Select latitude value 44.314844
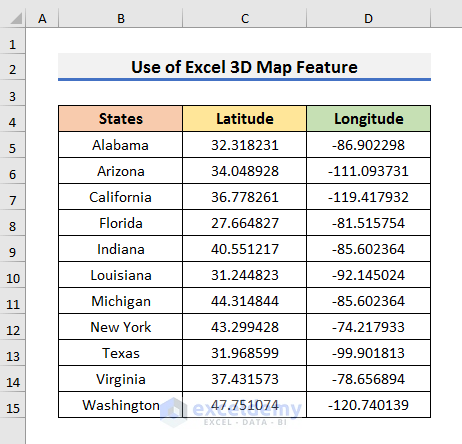This screenshot has width=462, height=444. [245, 301]
